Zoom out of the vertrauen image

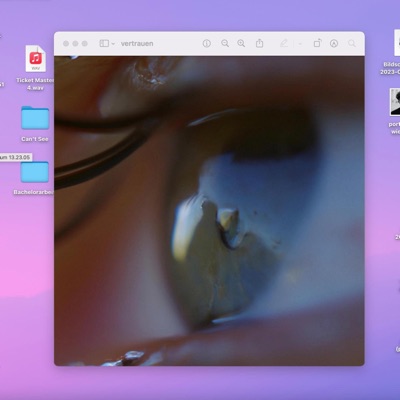(x=225, y=43)
